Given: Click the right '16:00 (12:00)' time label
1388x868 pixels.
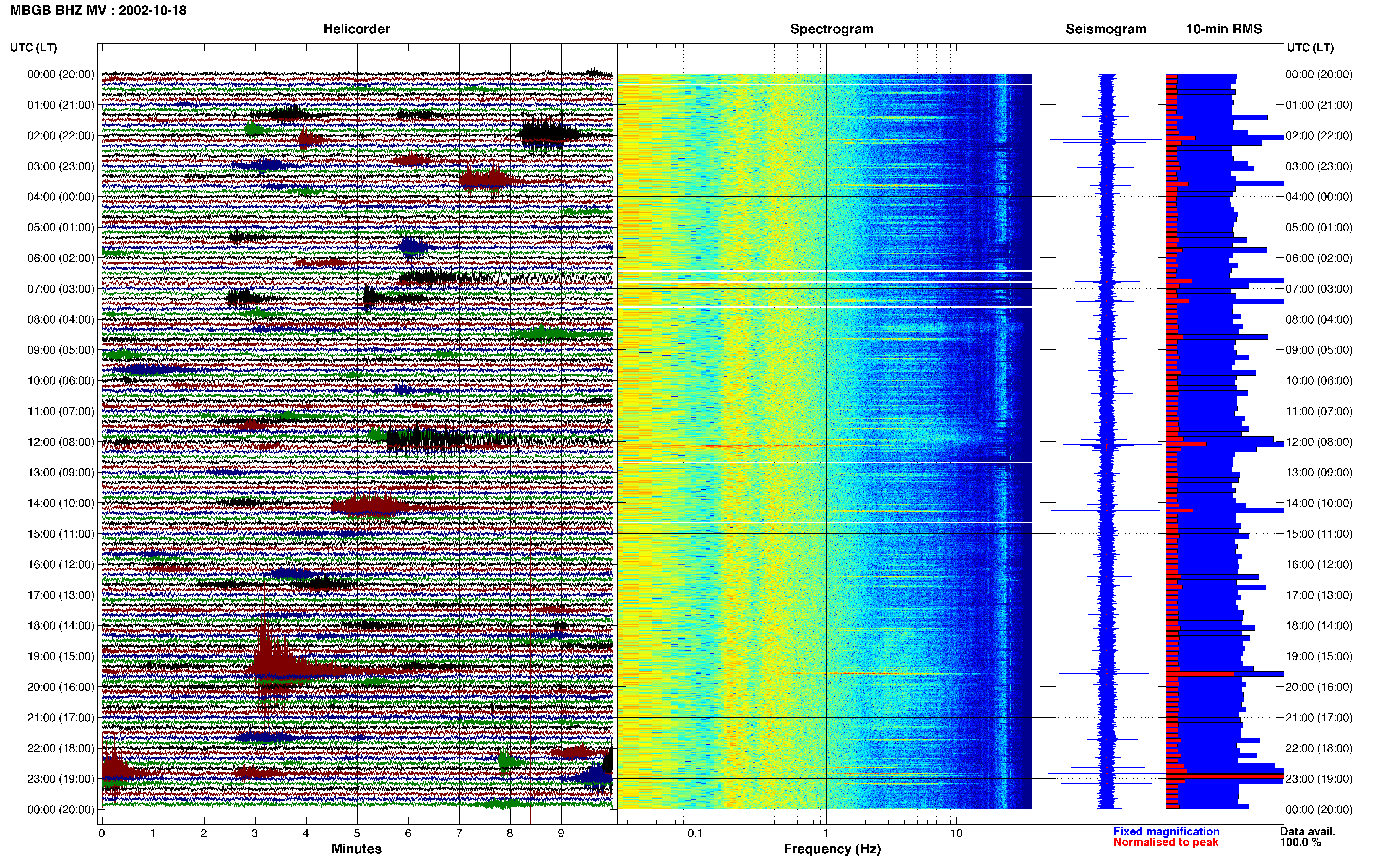Looking at the screenshot, I should (x=1319, y=564).
